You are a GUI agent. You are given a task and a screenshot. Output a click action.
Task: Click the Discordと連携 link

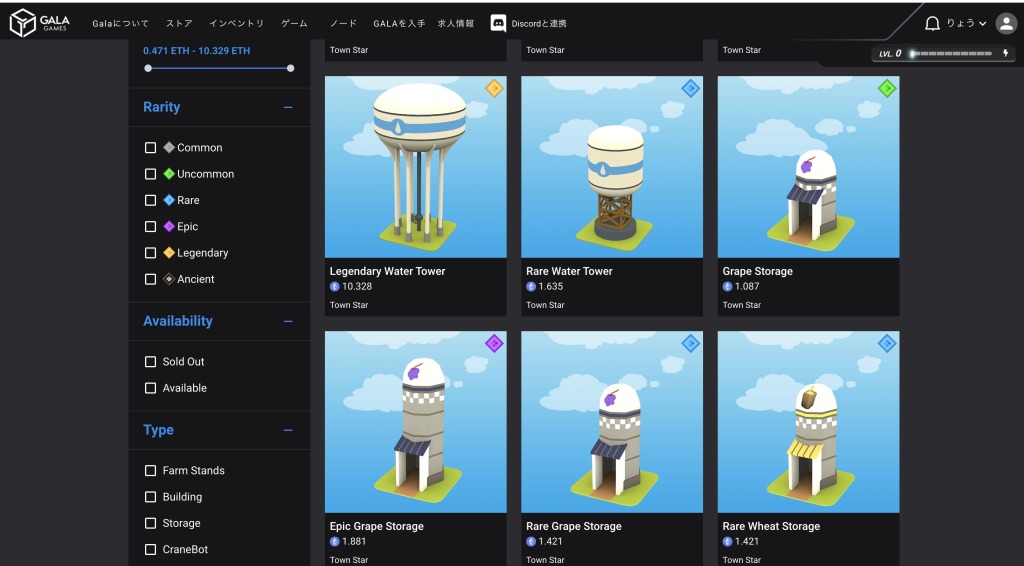click(539, 24)
